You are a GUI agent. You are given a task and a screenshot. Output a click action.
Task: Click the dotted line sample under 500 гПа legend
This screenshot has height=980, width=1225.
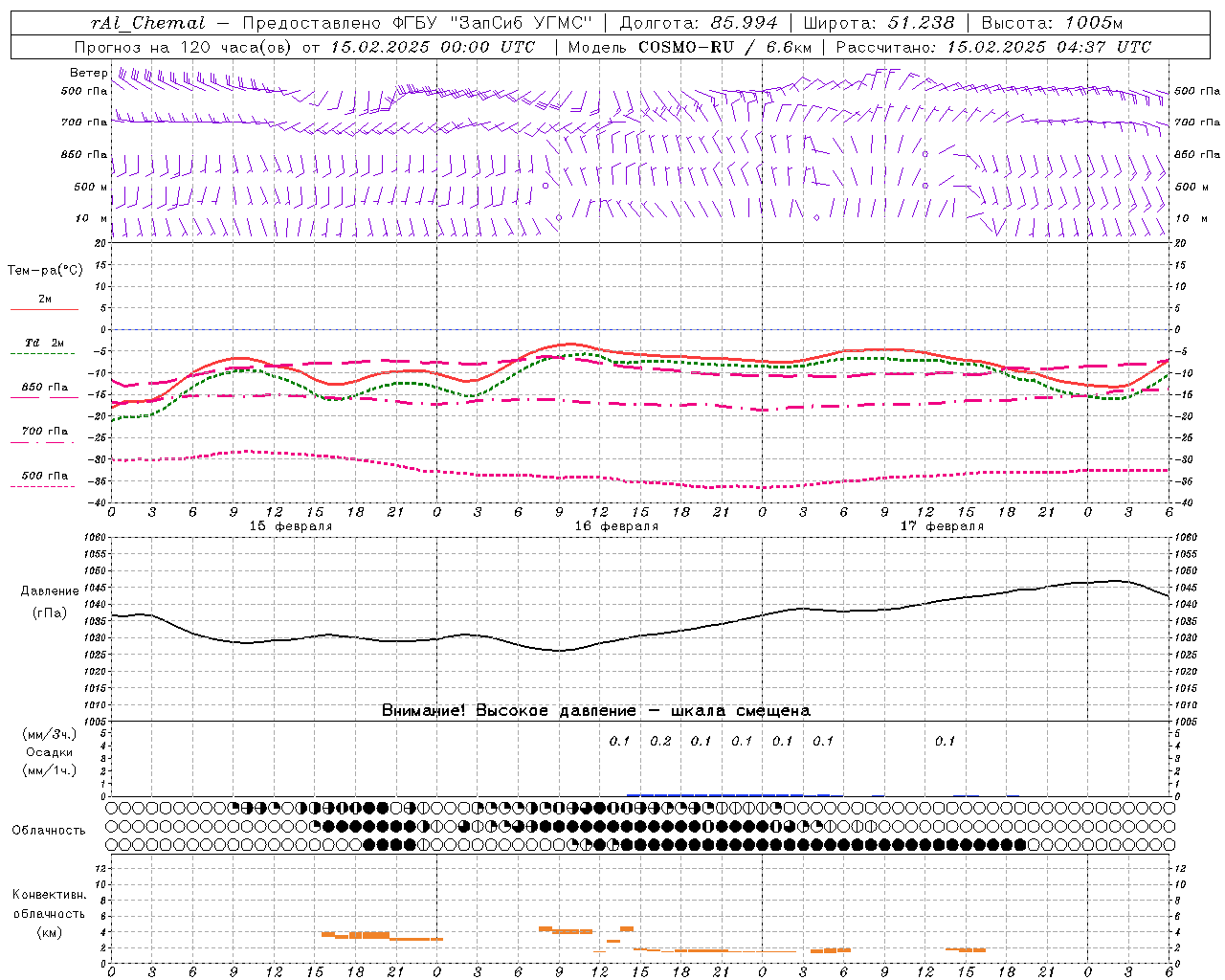[44, 486]
